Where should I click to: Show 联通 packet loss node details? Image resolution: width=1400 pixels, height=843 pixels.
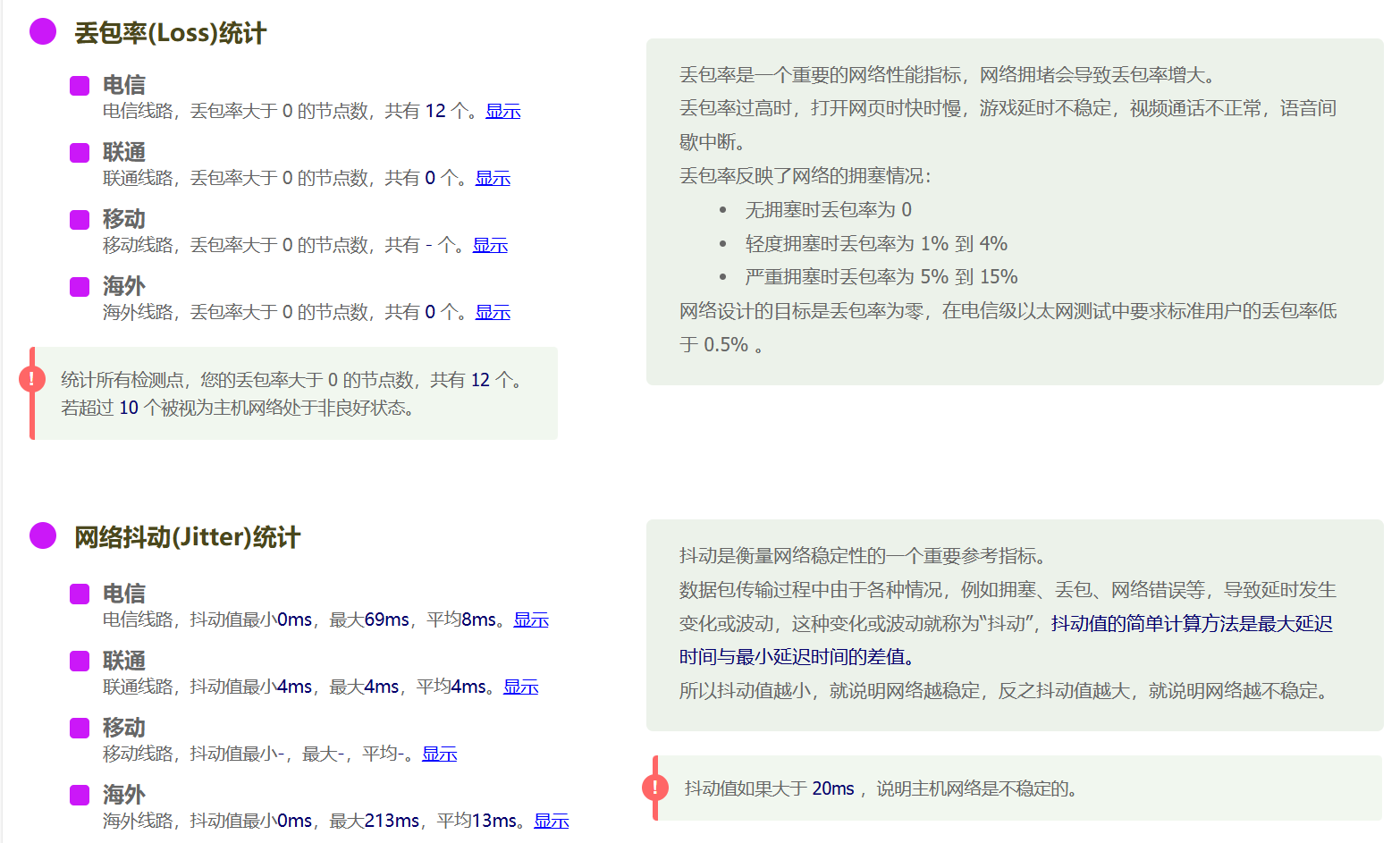click(493, 178)
